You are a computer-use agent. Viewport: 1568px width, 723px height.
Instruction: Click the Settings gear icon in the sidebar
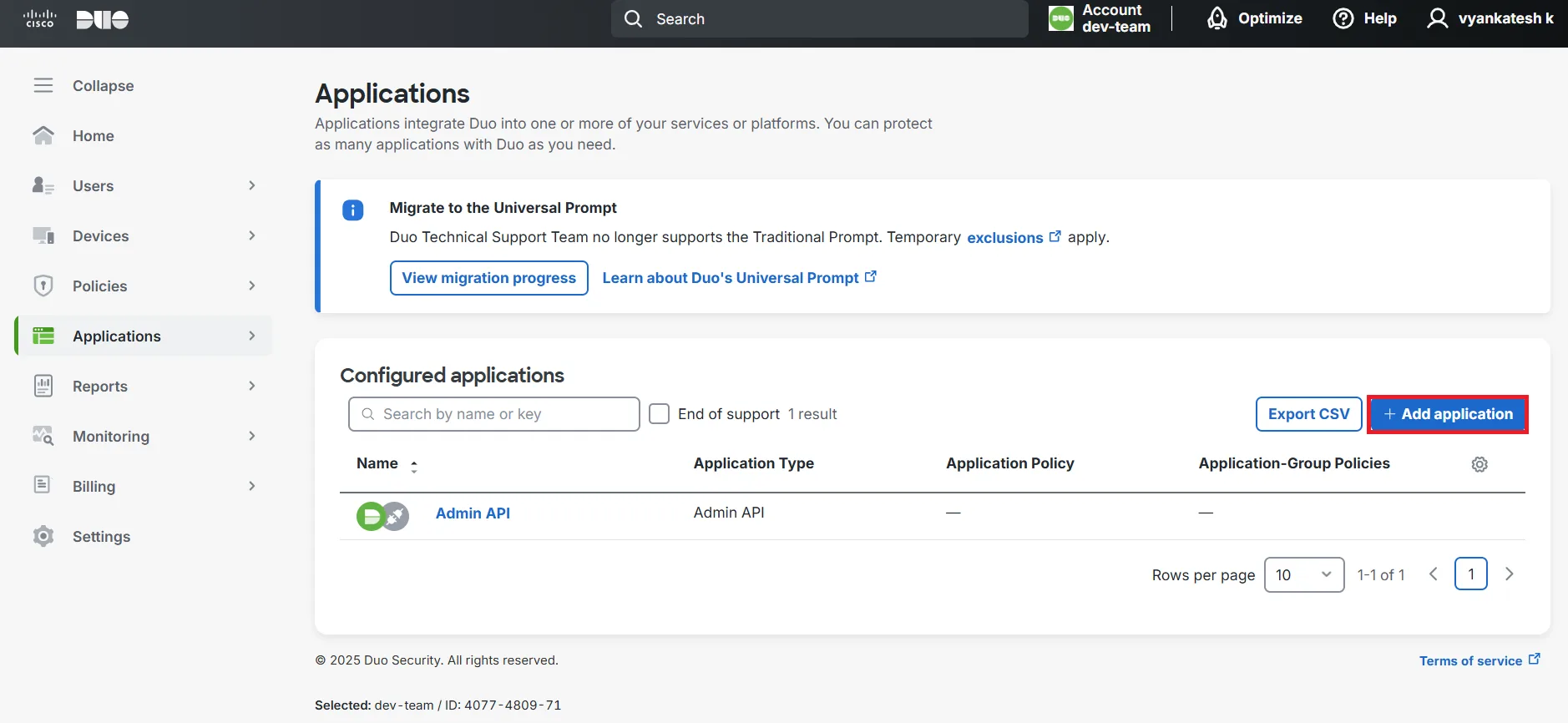tap(43, 536)
